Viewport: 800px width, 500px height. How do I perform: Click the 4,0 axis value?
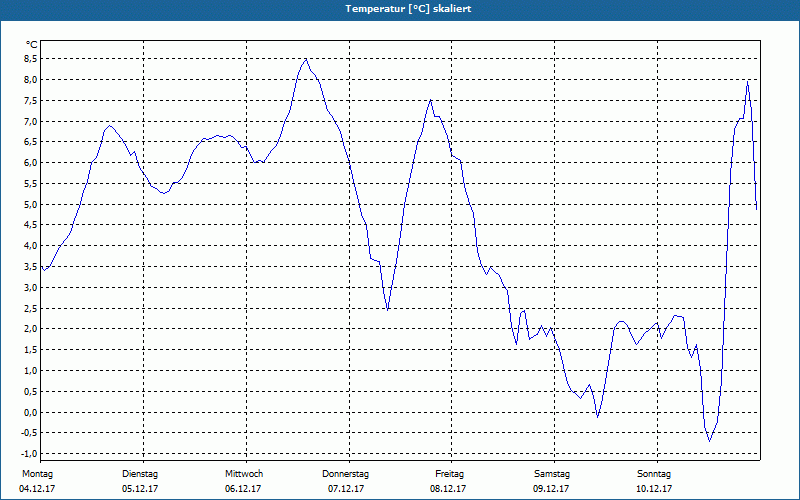coord(31,246)
